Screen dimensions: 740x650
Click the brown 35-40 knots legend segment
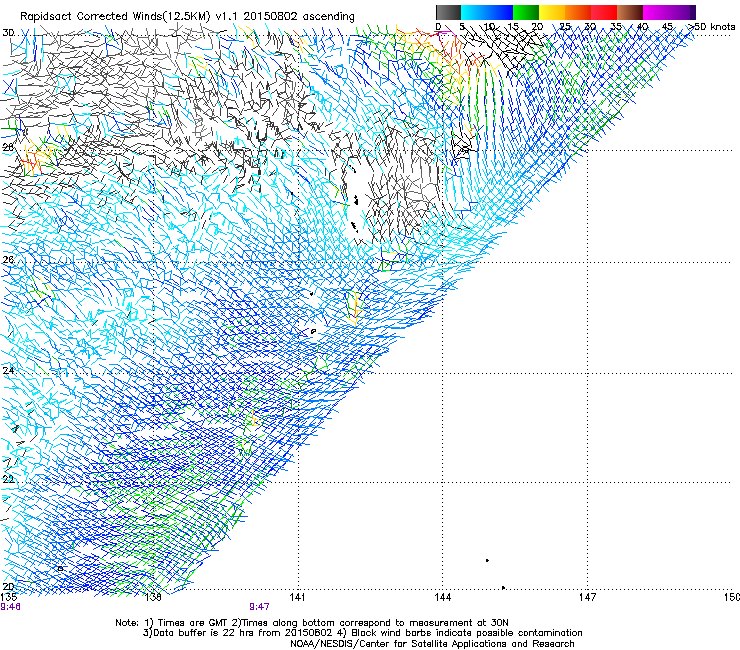pyautogui.click(x=630, y=12)
